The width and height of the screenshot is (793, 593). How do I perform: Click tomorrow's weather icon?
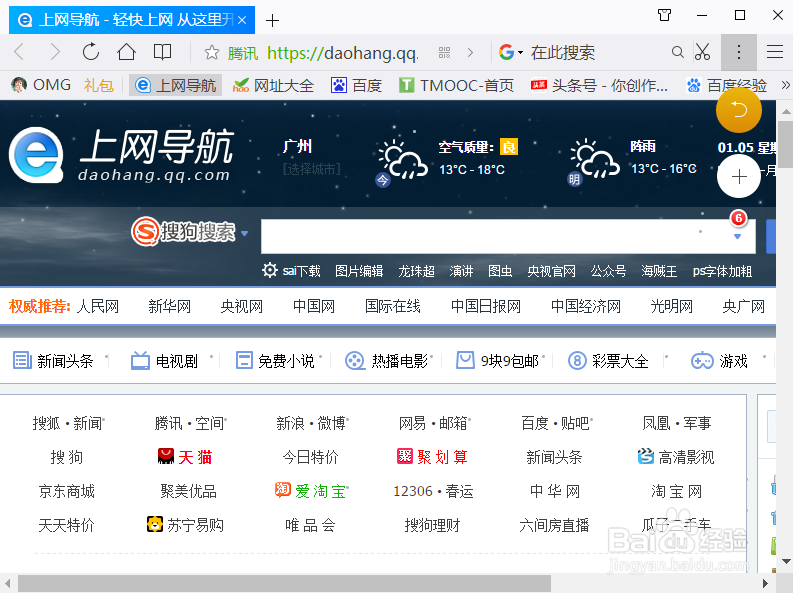(593, 161)
